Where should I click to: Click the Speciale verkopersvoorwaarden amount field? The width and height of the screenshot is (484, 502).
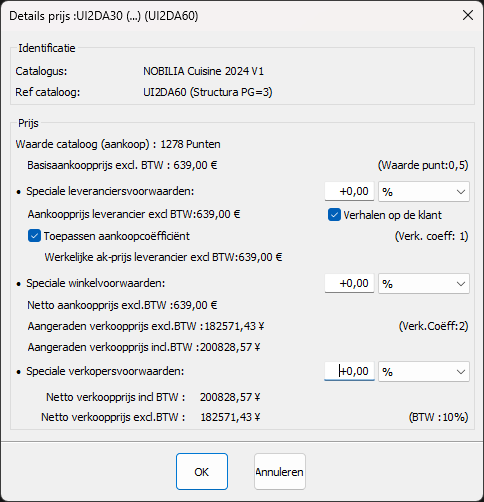[x=349, y=371]
